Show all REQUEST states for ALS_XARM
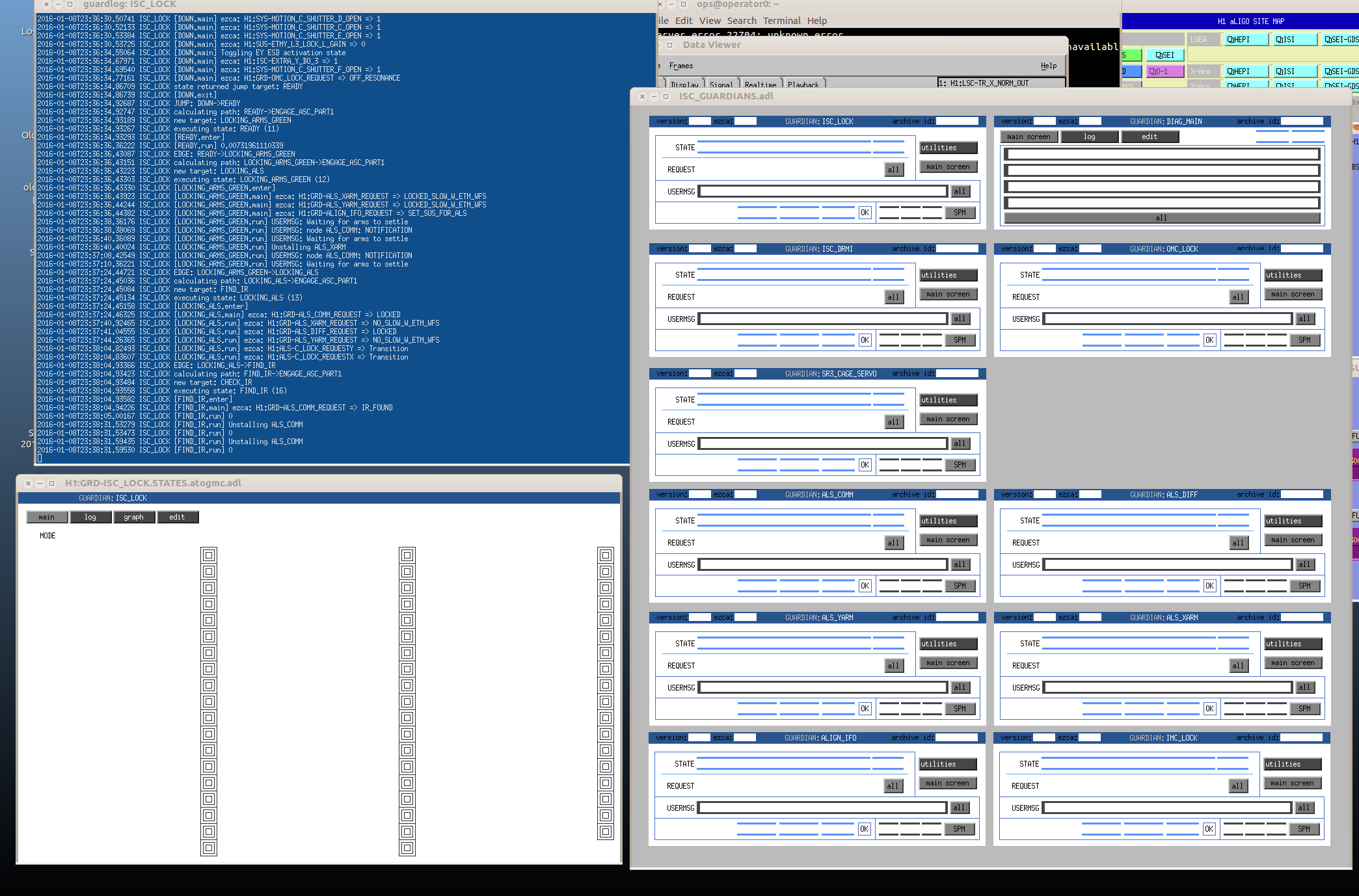Viewport: 1359px width, 896px height. pos(1239,666)
